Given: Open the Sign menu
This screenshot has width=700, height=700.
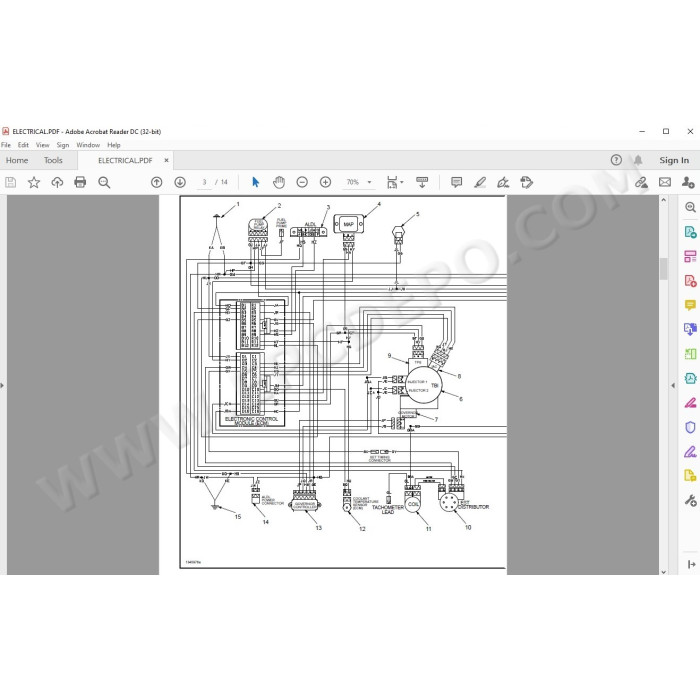Looking at the screenshot, I should pyautogui.click(x=62, y=145).
